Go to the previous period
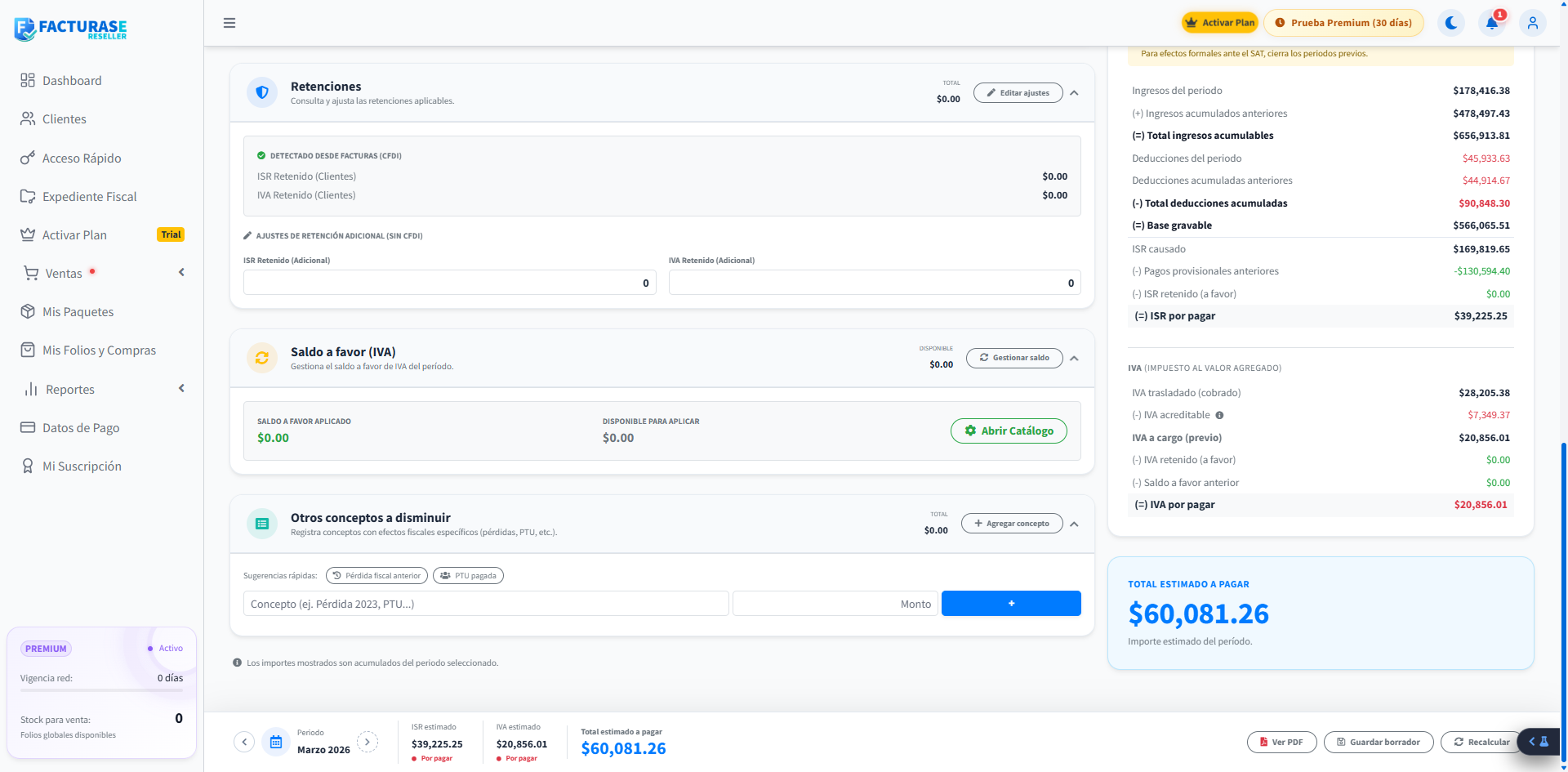The image size is (1568, 772). (x=244, y=742)
